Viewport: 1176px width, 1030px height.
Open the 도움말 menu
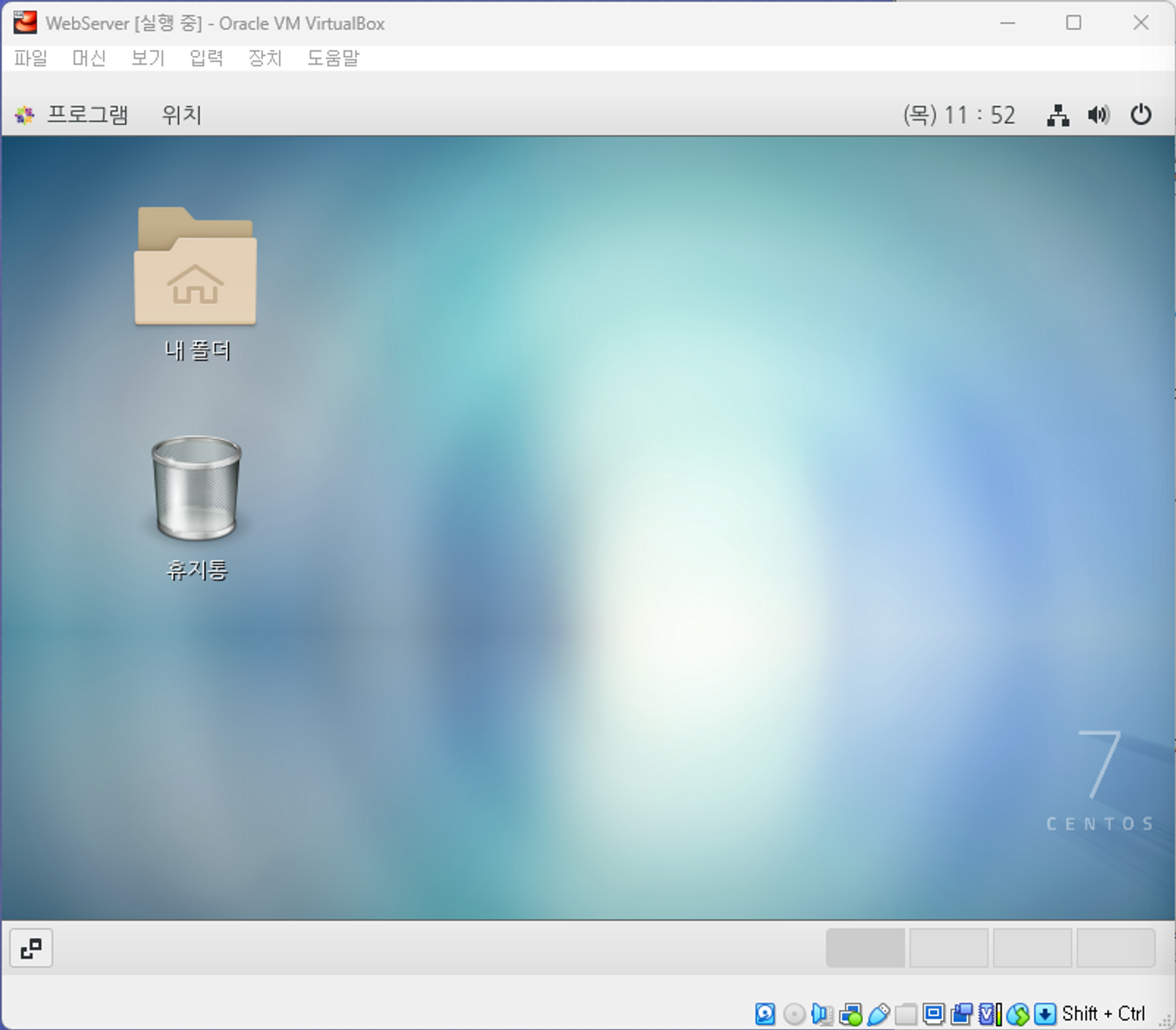point(333,58)
